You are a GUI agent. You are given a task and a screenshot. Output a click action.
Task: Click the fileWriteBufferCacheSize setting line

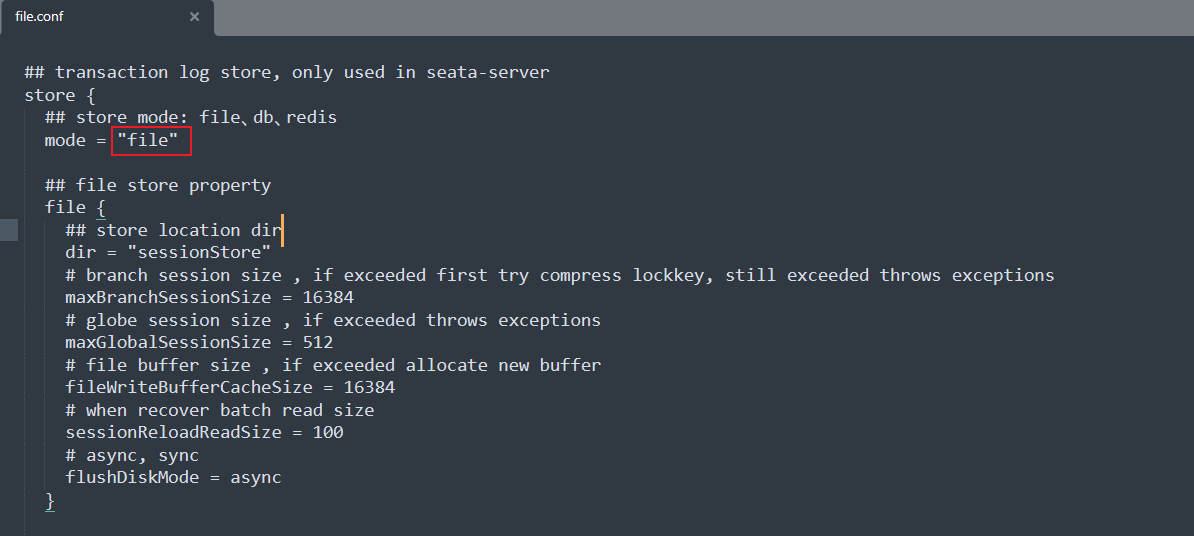point(230,388)
